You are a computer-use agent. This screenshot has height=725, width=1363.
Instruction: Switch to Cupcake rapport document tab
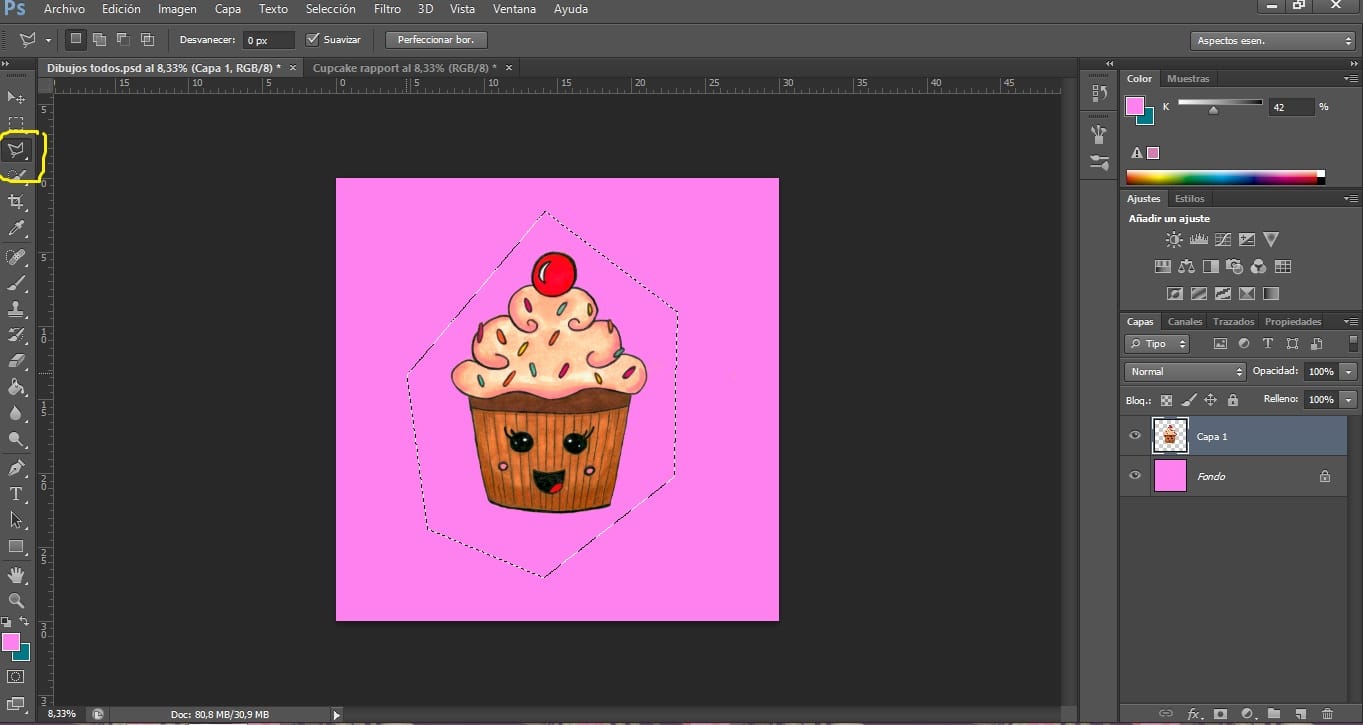coord(404,67)
